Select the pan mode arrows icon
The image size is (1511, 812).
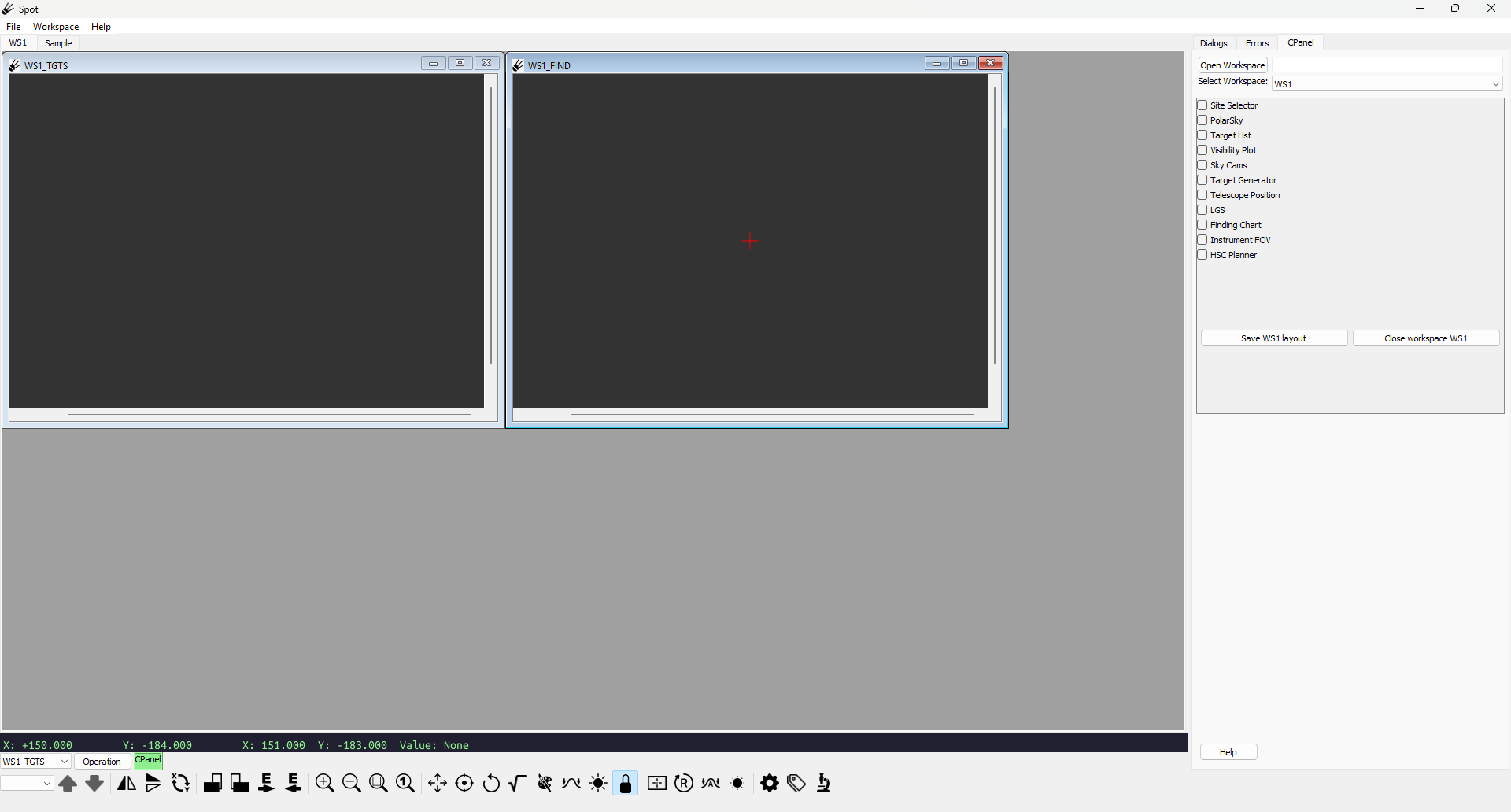438,784
